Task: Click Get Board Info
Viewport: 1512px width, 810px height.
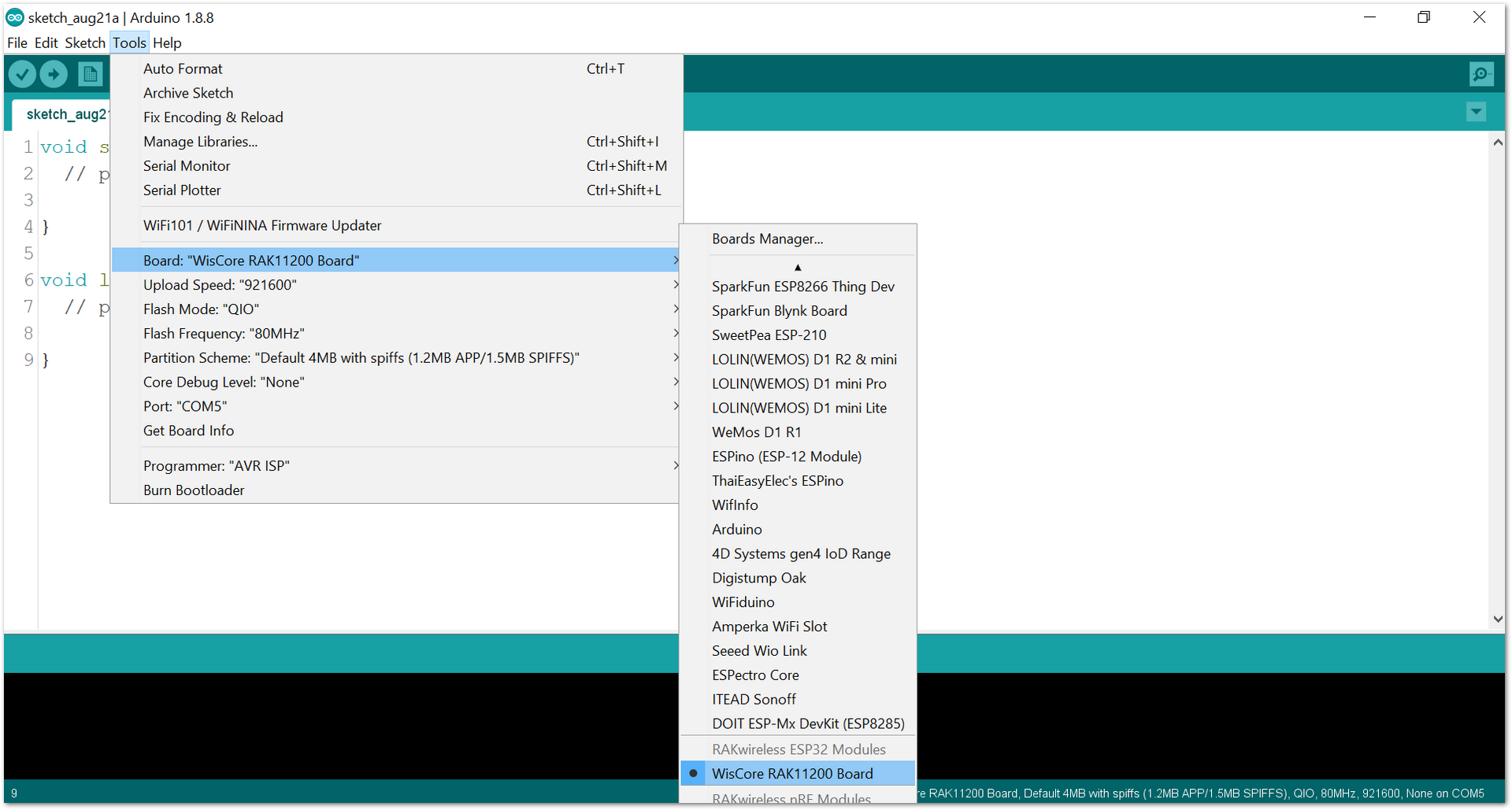Action: (x=396, y=431)
